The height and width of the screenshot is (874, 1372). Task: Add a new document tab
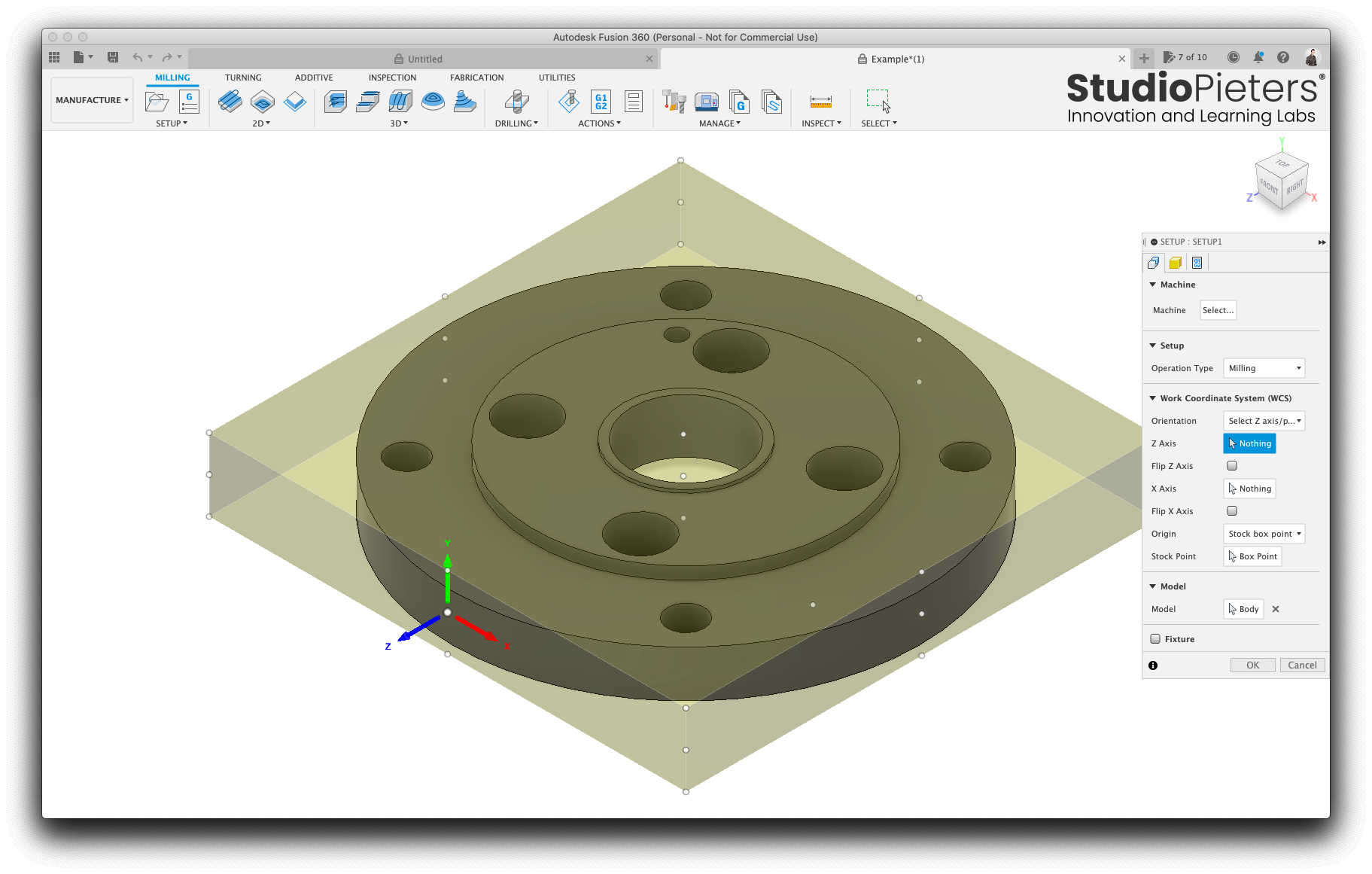point(1144,58)
